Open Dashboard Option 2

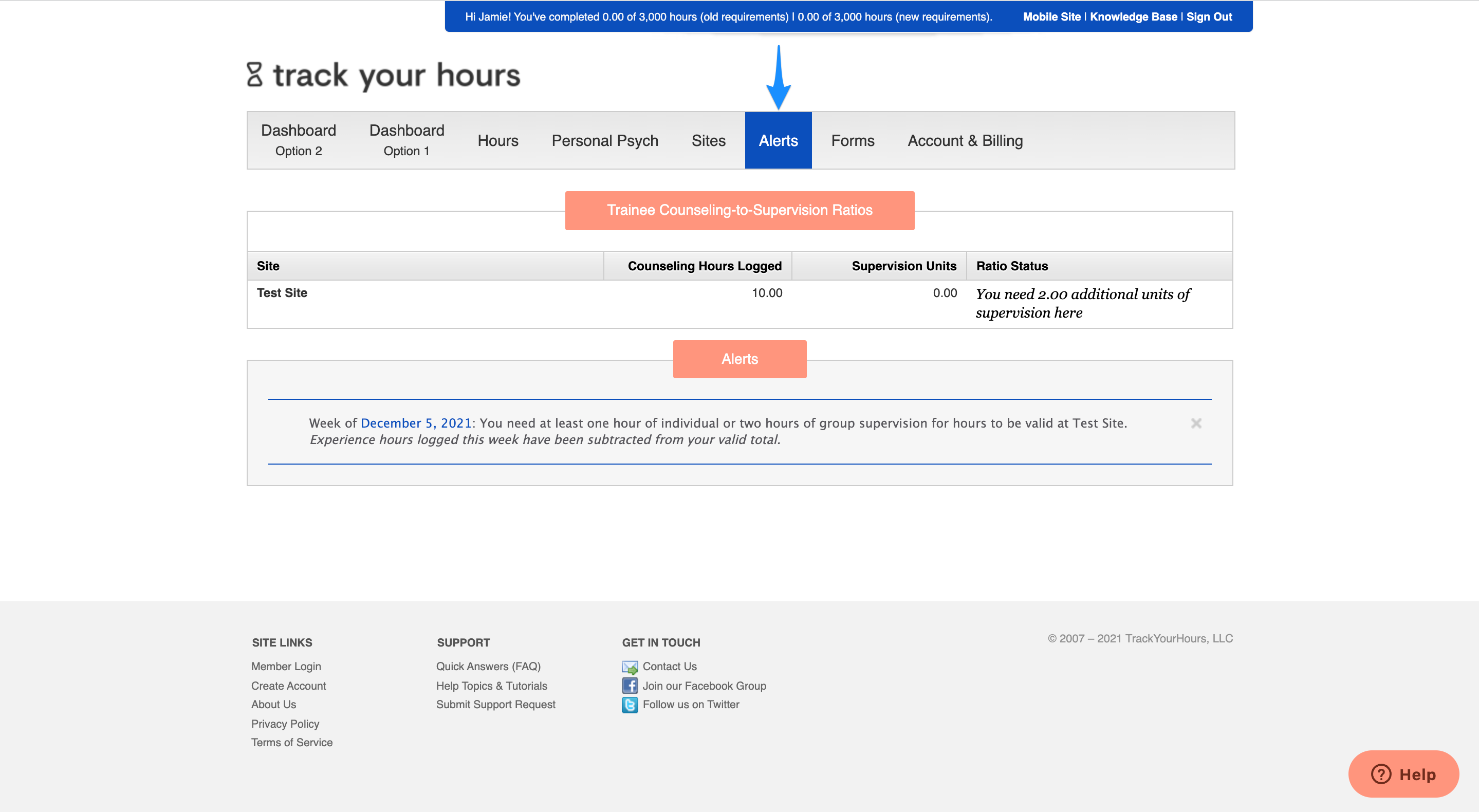[x=299, y=140]
